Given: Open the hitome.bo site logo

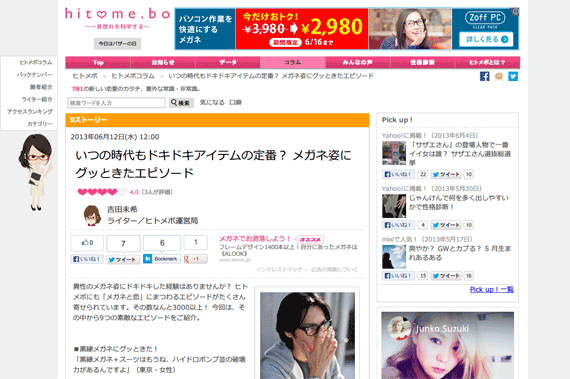Looking at the screenshot, I should coord(117,15).
